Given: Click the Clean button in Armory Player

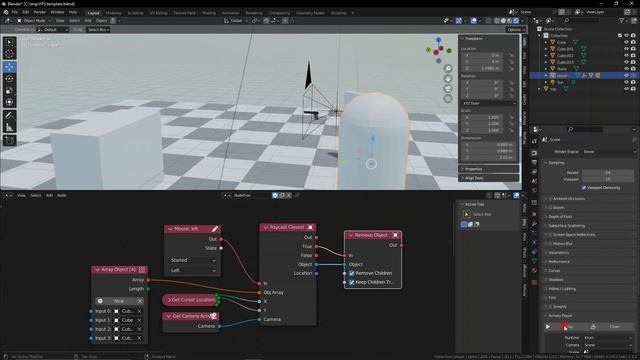Looking at the screenshot, I should coord(615,327).
